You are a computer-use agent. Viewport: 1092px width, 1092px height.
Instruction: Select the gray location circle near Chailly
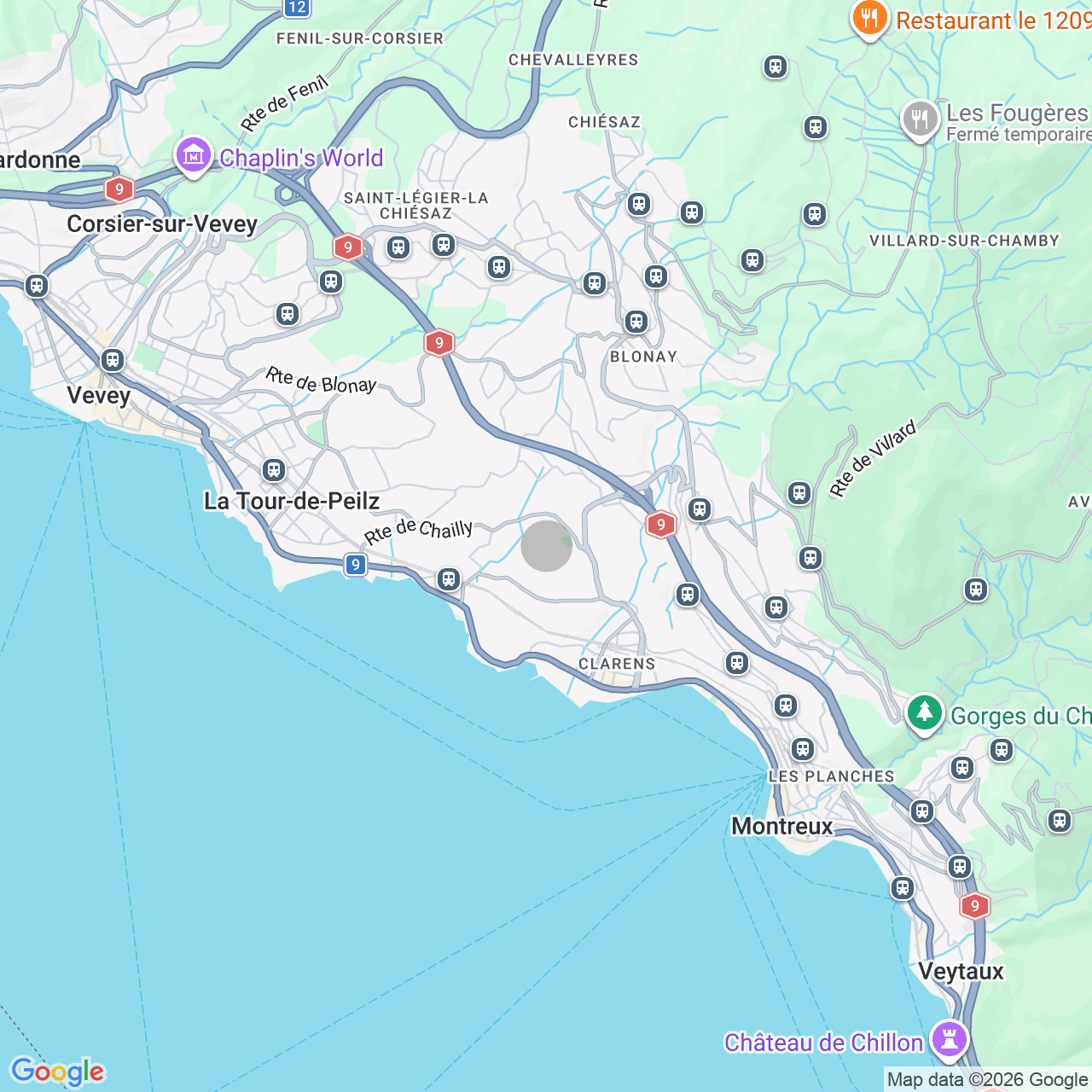546,546
